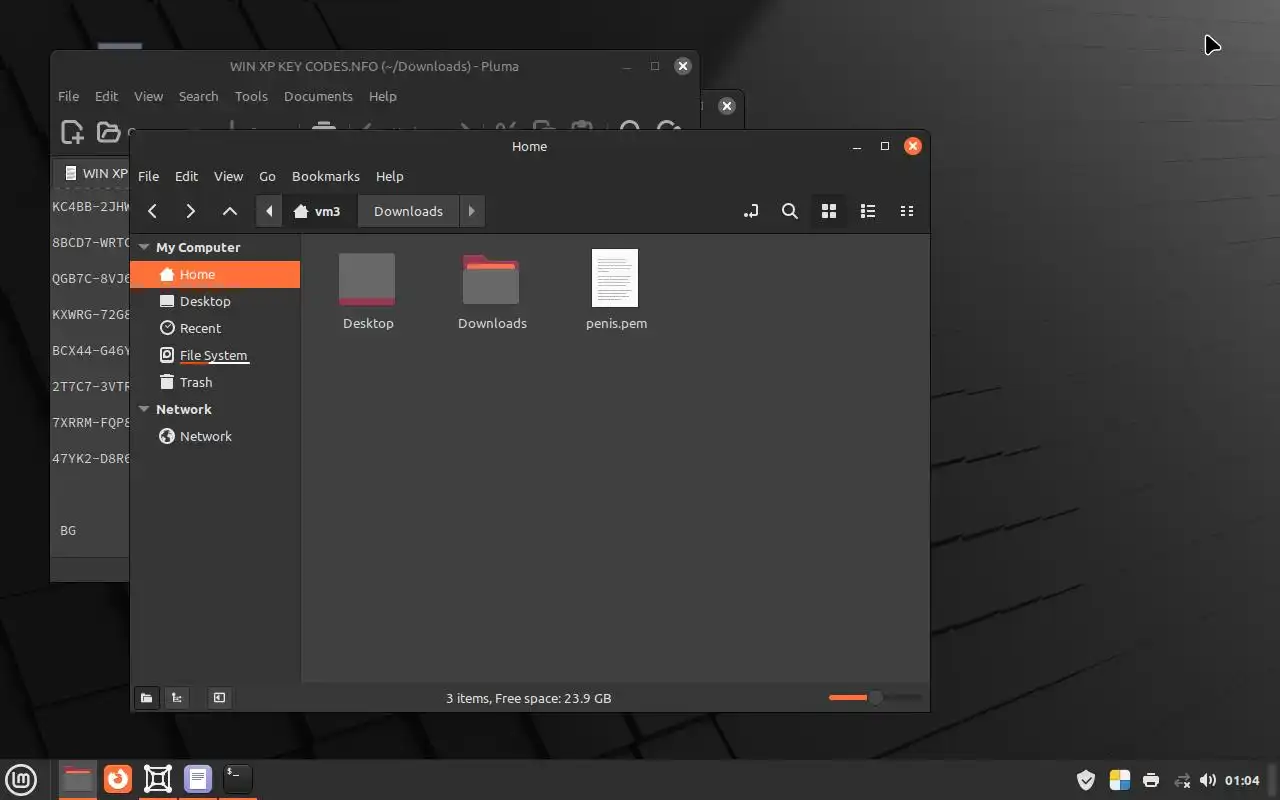This screenshot has height=800, width=1280.
Task: Adjust the icon zoom slider
Action: (875, 697)
